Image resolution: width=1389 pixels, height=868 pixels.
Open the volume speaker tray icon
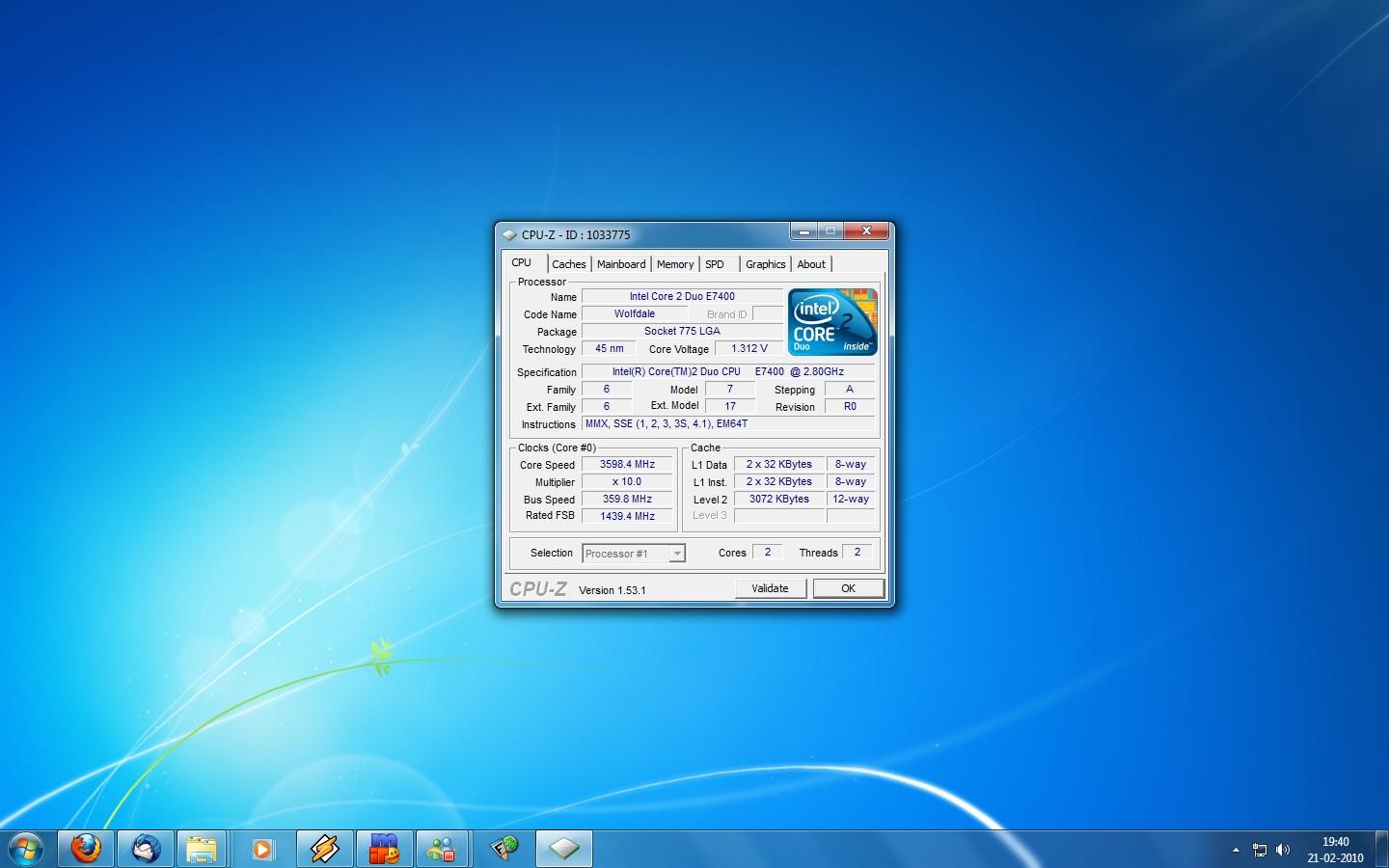coord(1283,850)
